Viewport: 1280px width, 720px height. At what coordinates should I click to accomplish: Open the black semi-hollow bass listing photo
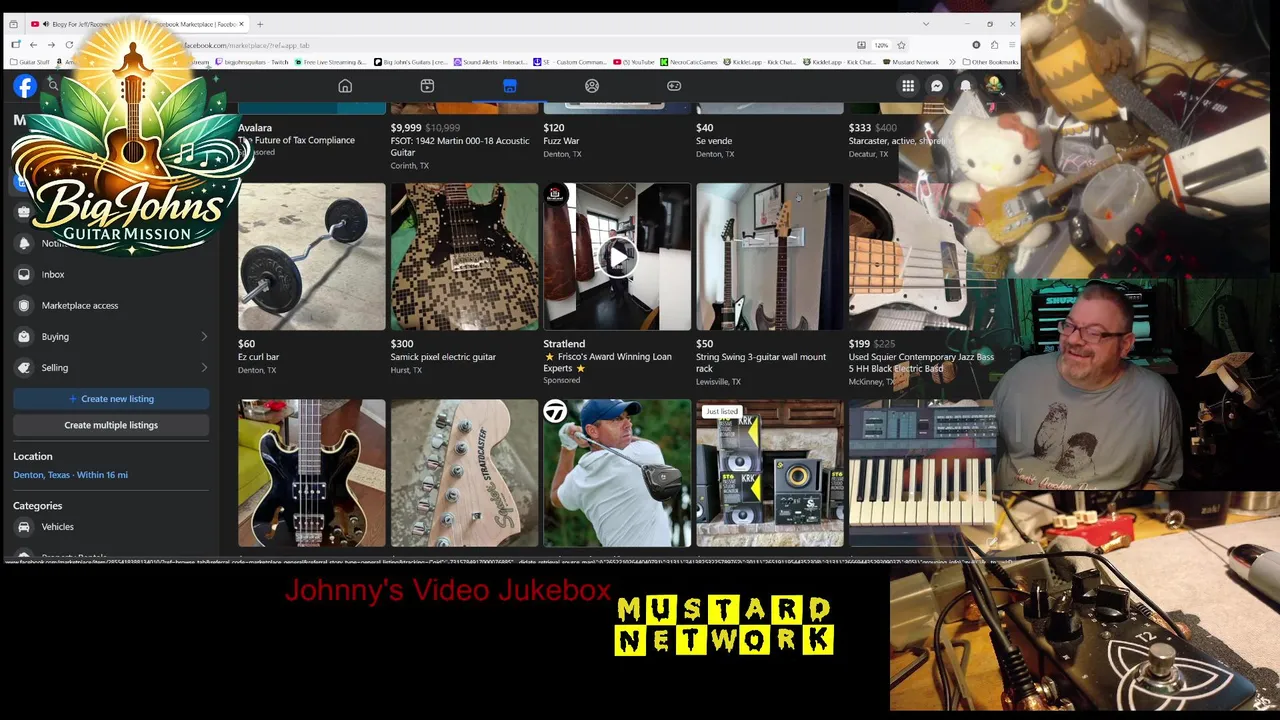pyautogui.click(x=311, y=473)
